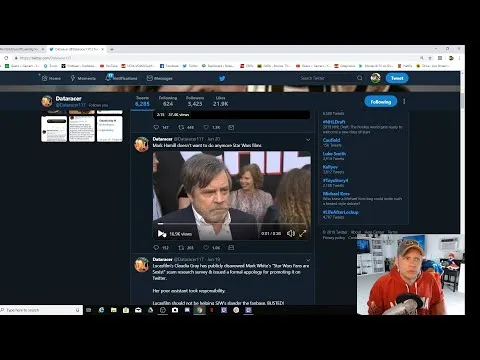Open the middle media thumbnail in the left sidebar

point(82,129)
